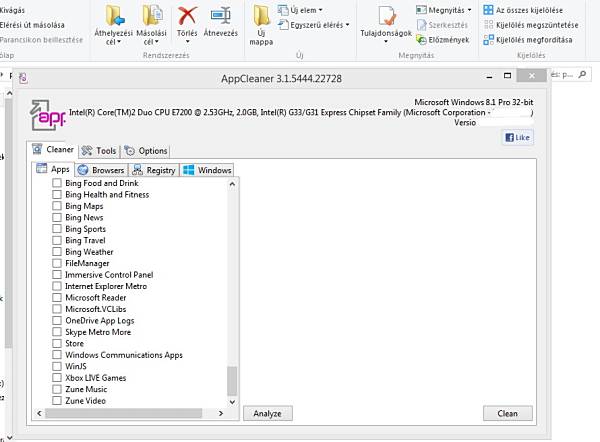Click the horizontal scrollbar left arrow
The height and width of the screenshot is (442, 600).
click(39, 413)
